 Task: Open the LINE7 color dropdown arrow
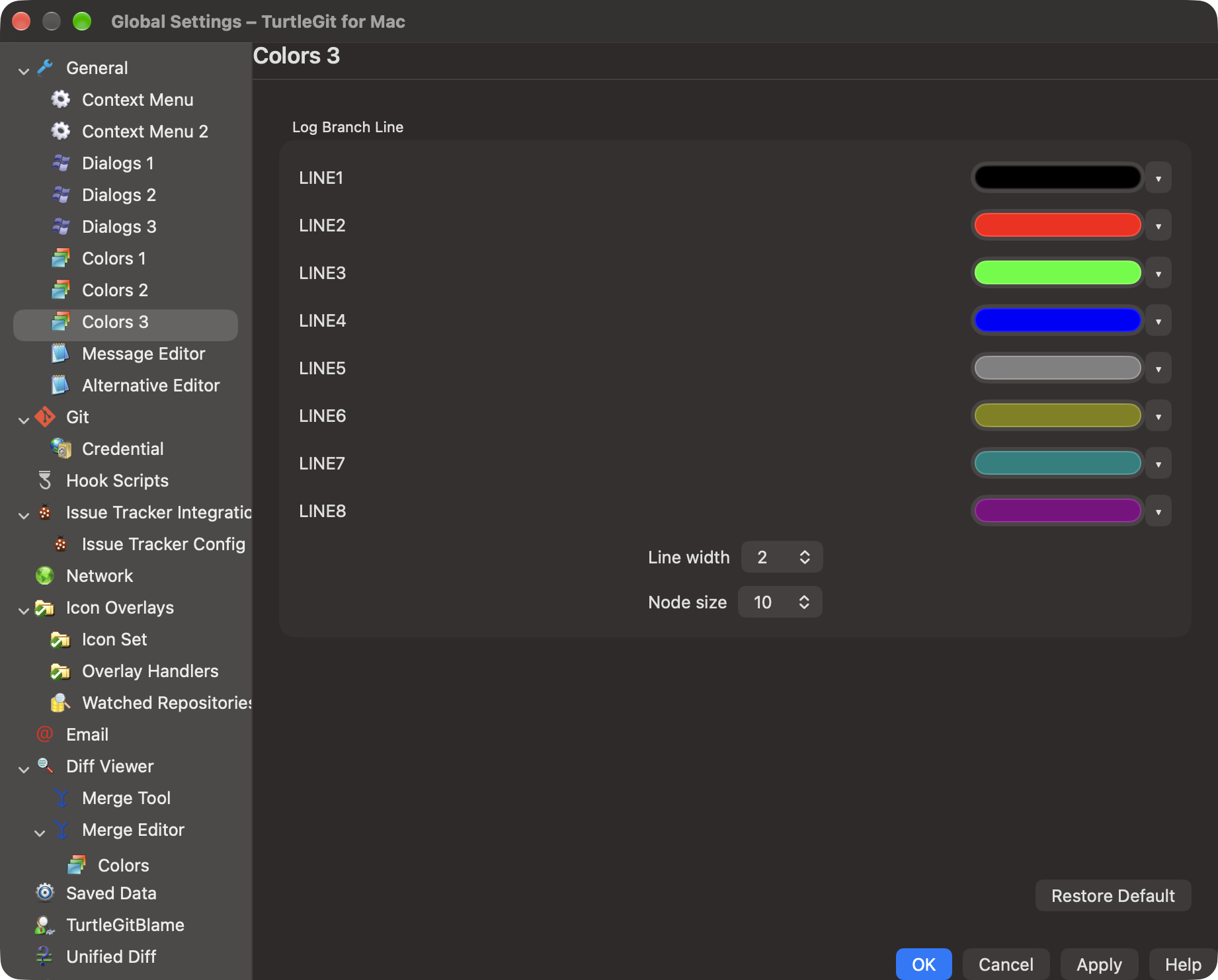point(1158,464)
